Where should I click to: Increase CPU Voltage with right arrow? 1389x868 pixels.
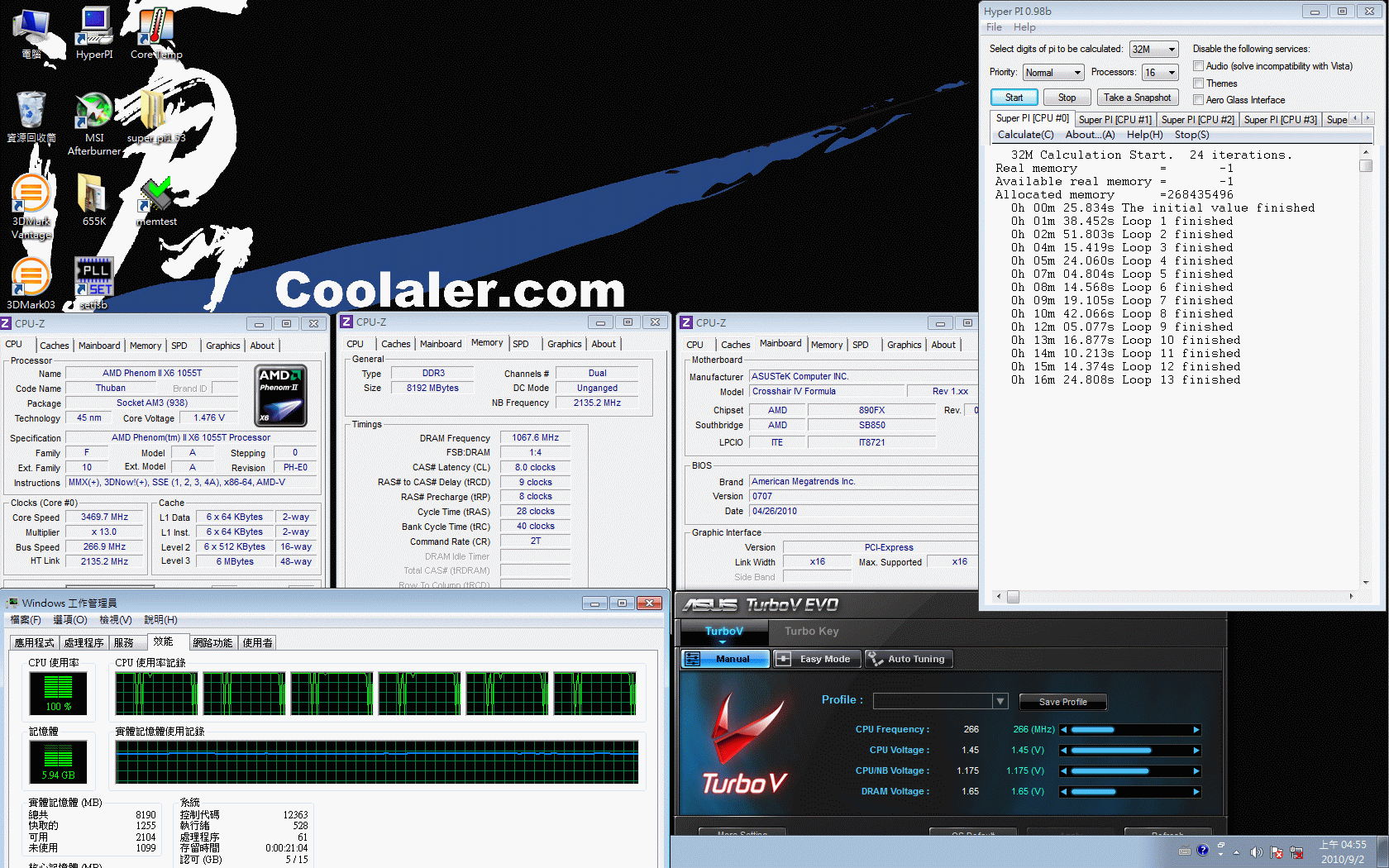[x=1196, y=751]
